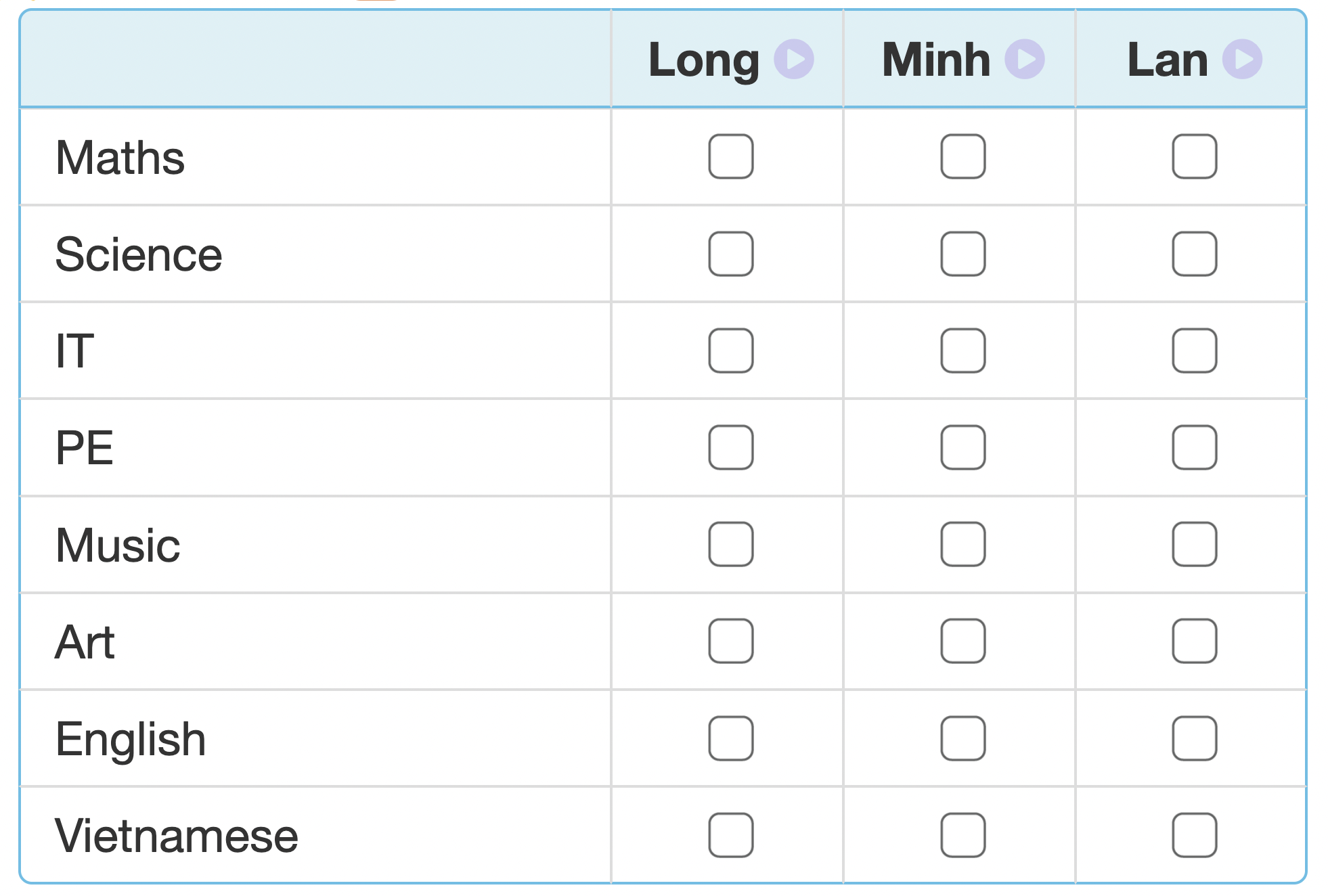
Task: Tick IT checkbox for Lan
Action: pyautogui.click(x=1194, y=351)
